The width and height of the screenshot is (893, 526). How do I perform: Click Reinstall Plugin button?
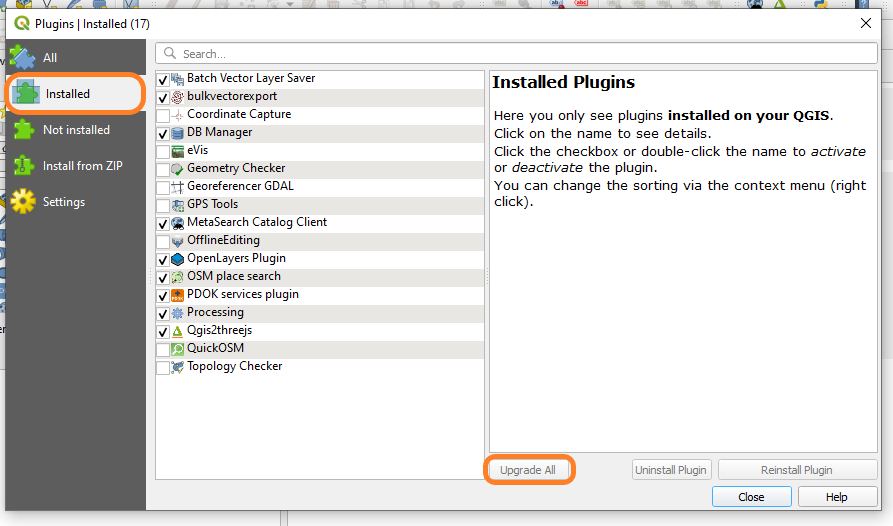(797, 470)
